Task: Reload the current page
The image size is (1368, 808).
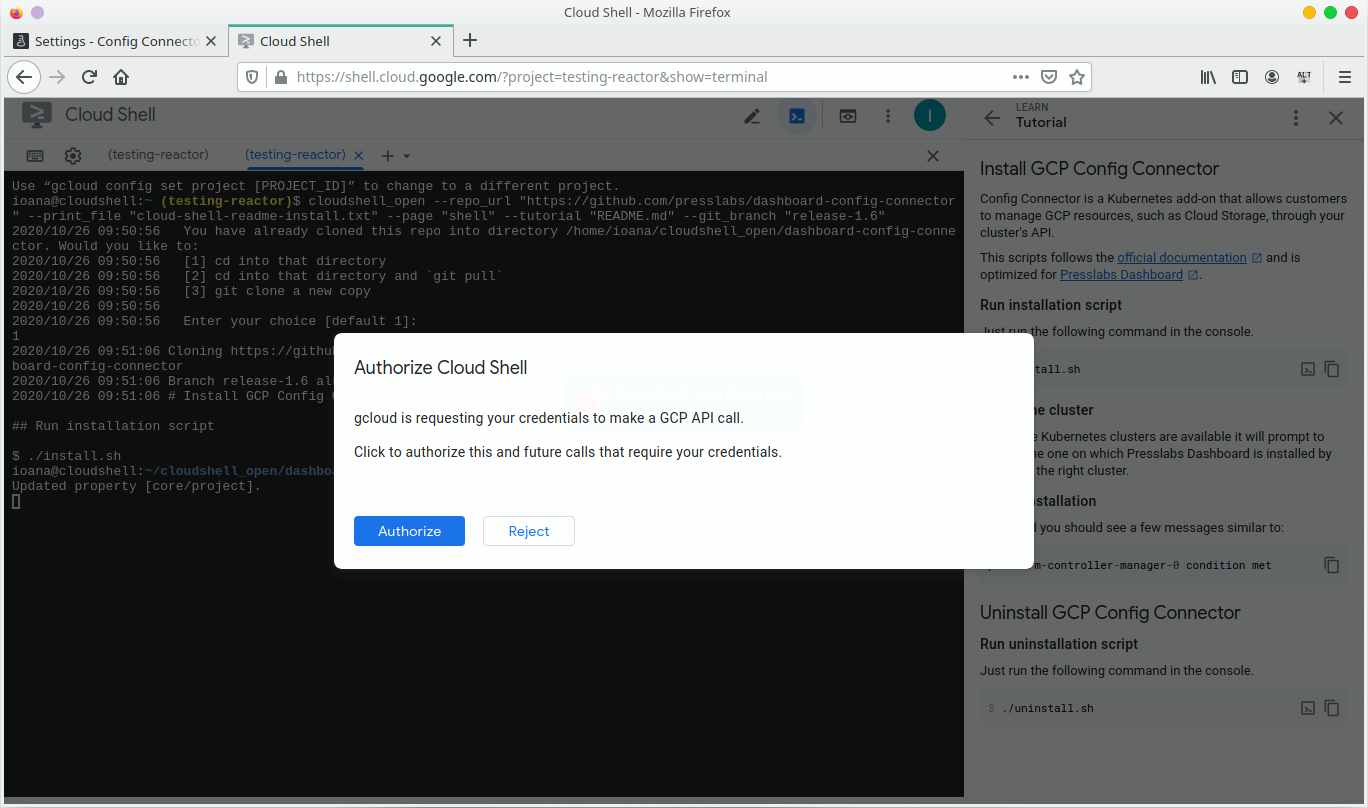Action: [x=89, y=77]
